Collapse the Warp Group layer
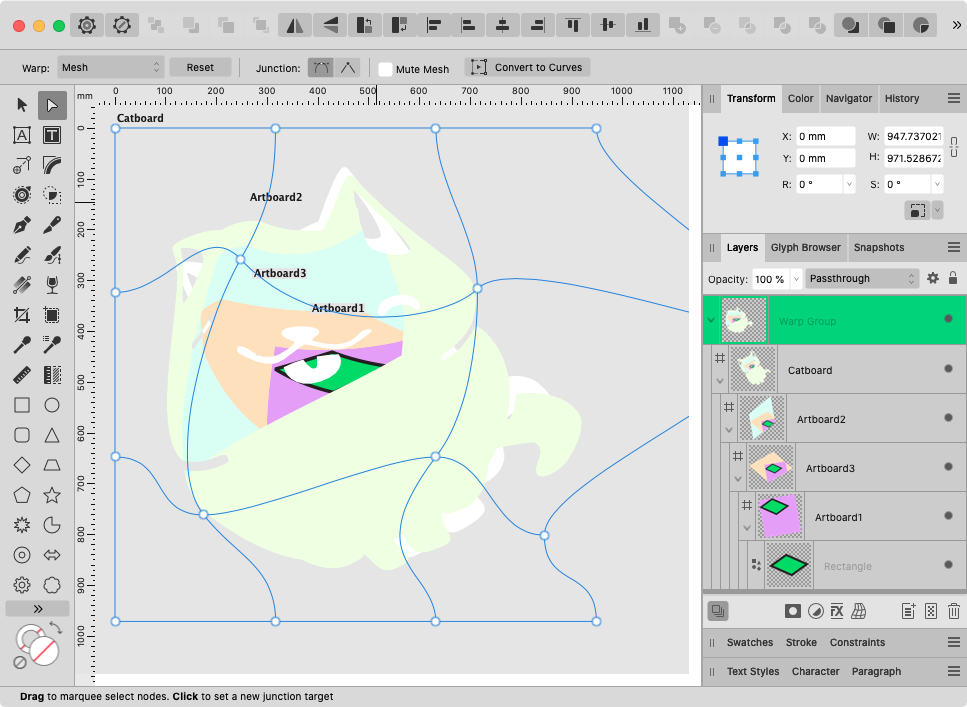Screen dimensions: 967x707 pyautogui.click(x=711, y=320)
